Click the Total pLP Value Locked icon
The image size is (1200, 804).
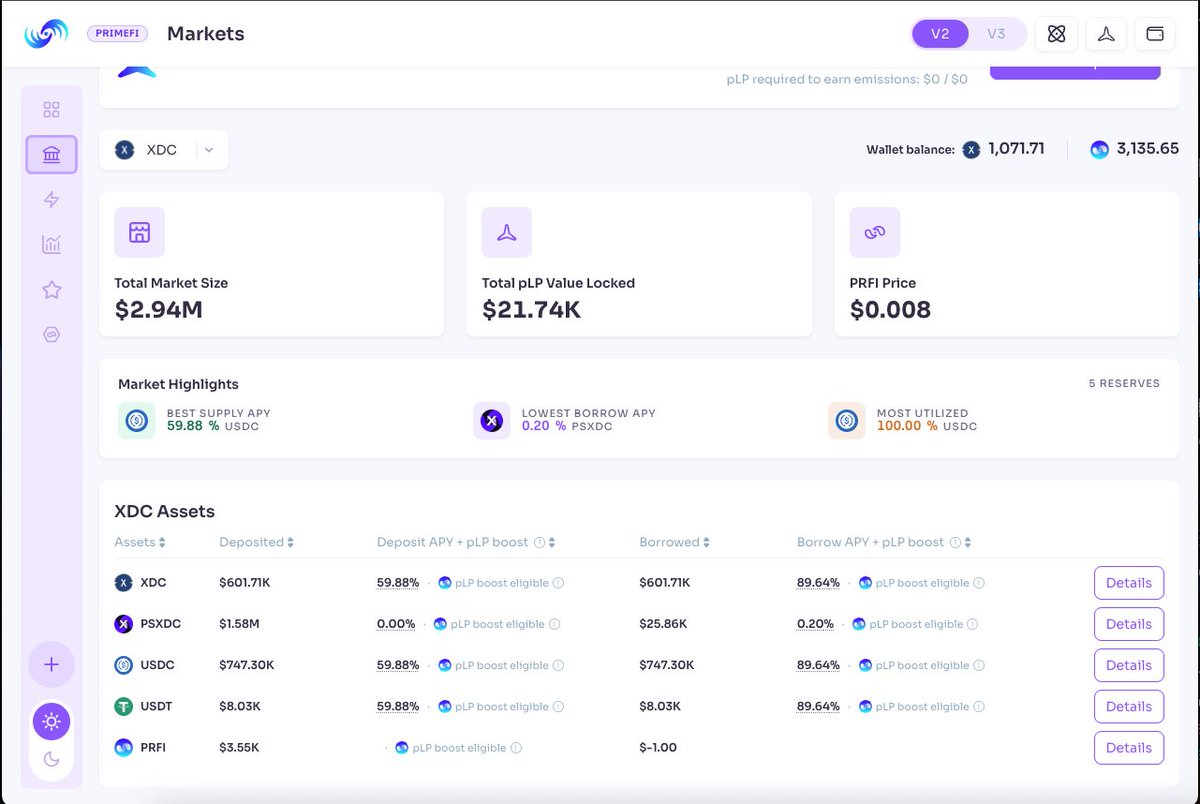(x=507, y=232)
